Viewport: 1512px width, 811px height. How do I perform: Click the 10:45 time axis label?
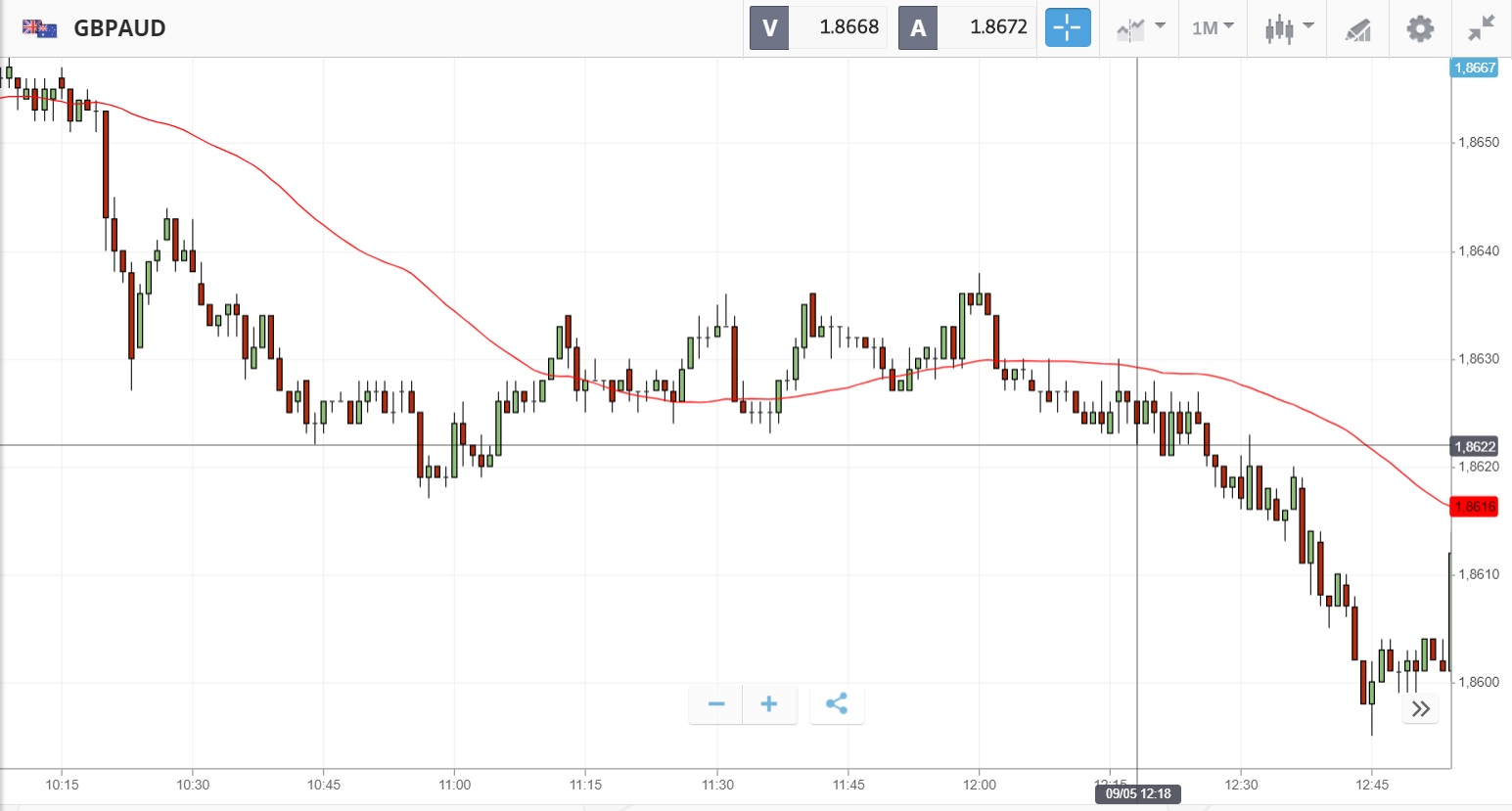(324, 785)
